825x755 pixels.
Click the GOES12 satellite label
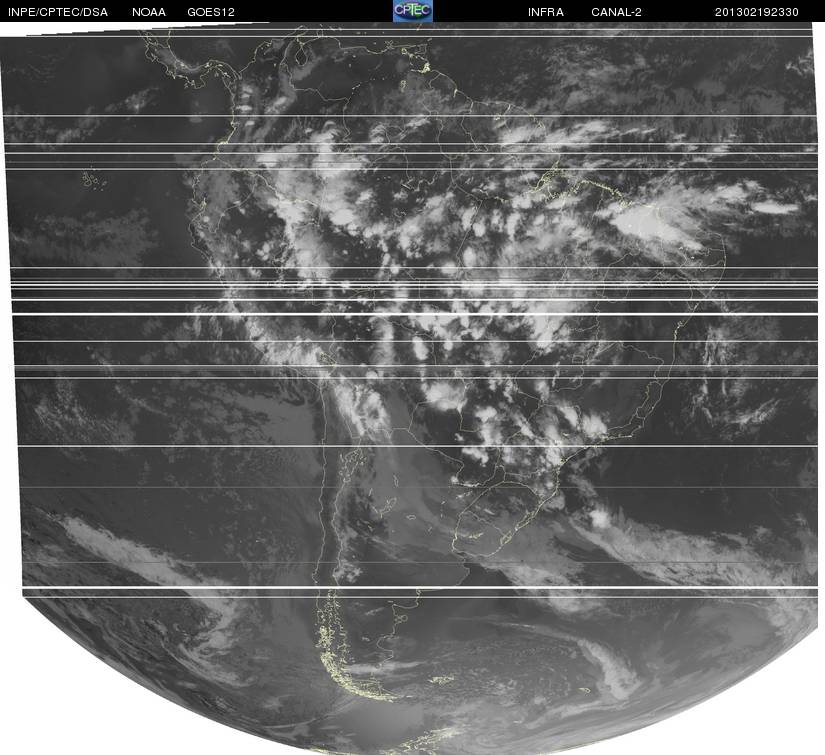pos(211,12)
